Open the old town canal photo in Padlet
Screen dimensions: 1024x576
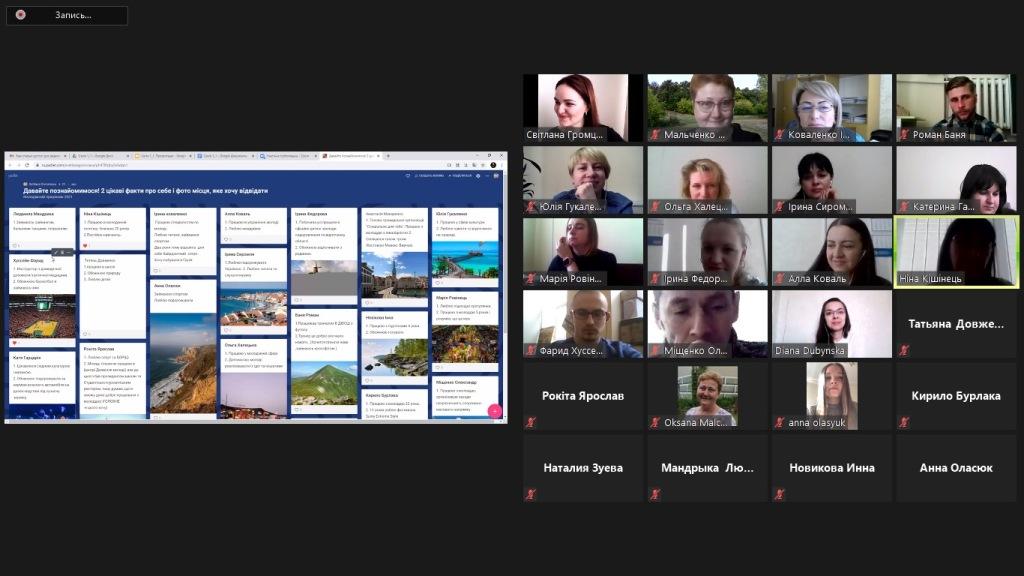394,274
